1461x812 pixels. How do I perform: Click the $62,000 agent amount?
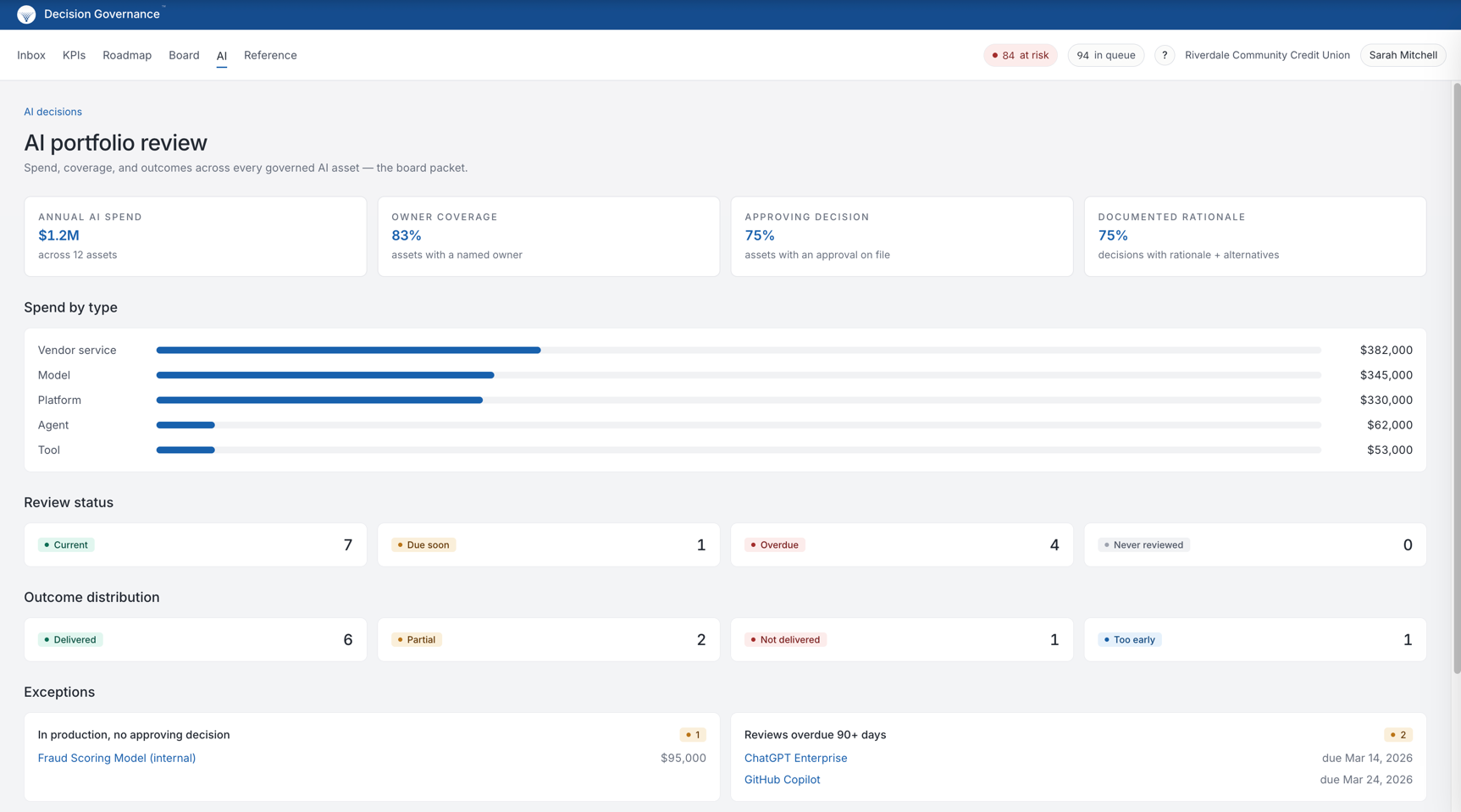point(1389,425)
